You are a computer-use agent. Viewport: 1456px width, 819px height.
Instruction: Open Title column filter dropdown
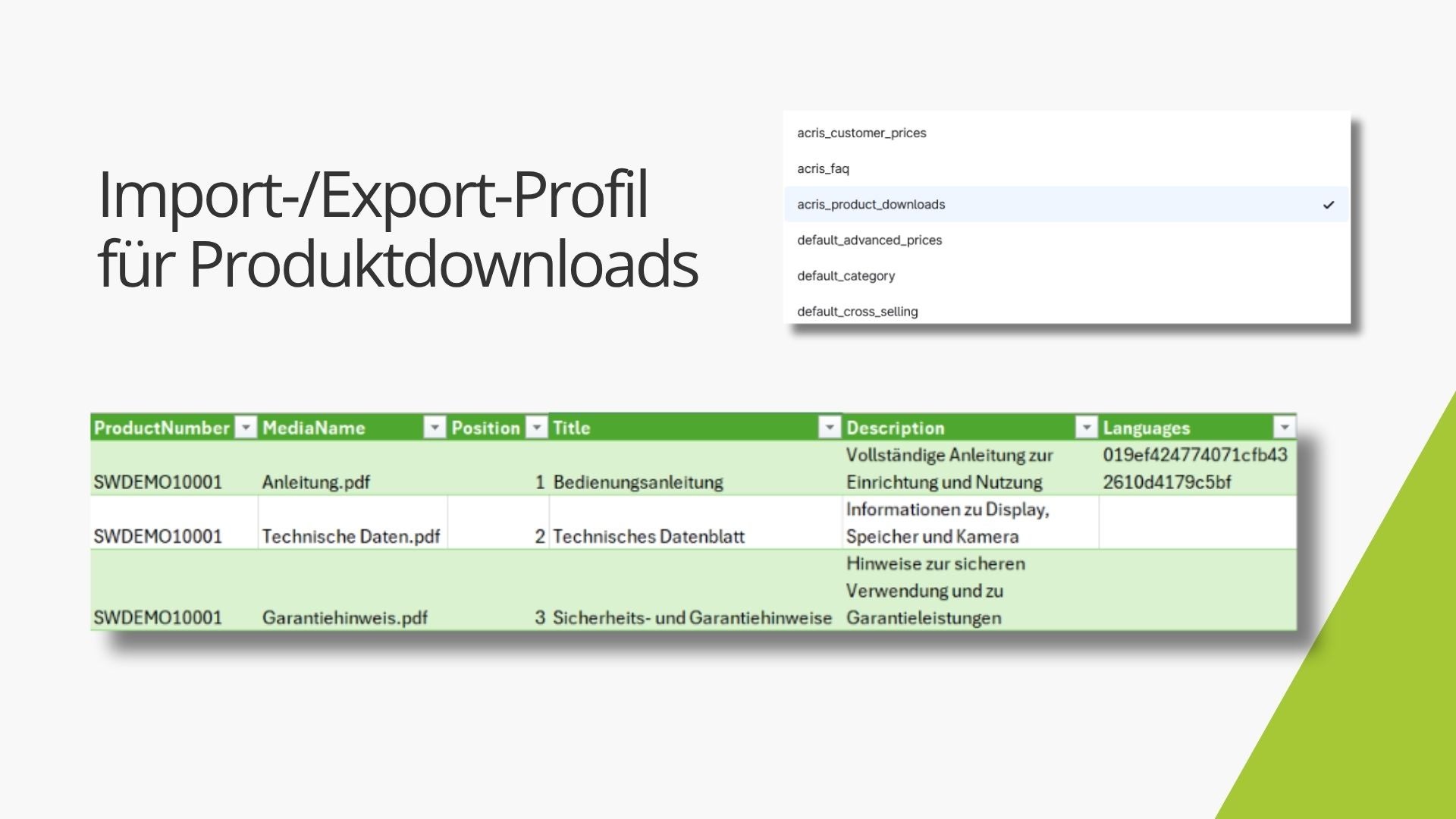830,428
